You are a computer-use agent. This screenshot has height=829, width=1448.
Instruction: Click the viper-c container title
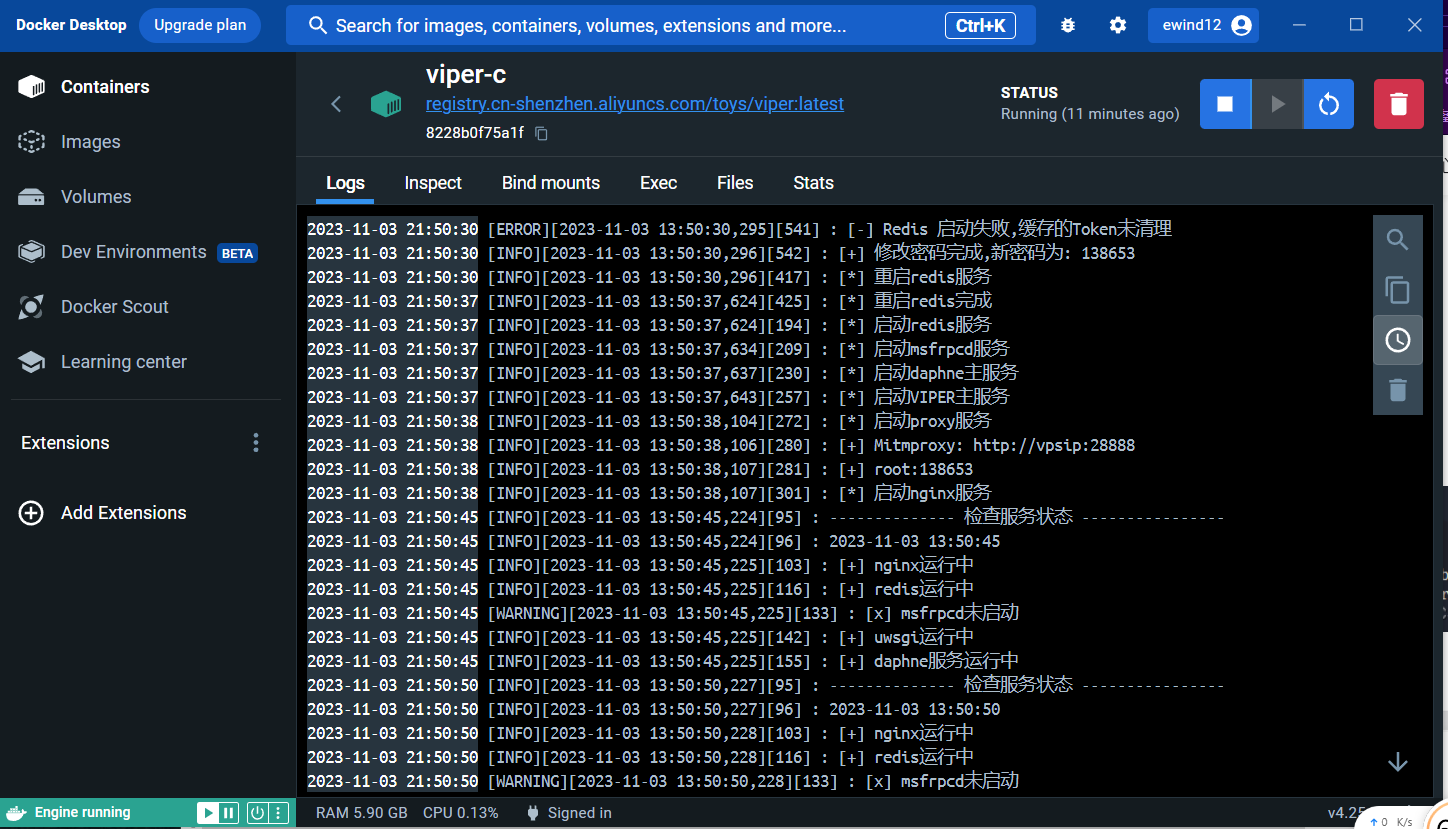coord(466,74)
